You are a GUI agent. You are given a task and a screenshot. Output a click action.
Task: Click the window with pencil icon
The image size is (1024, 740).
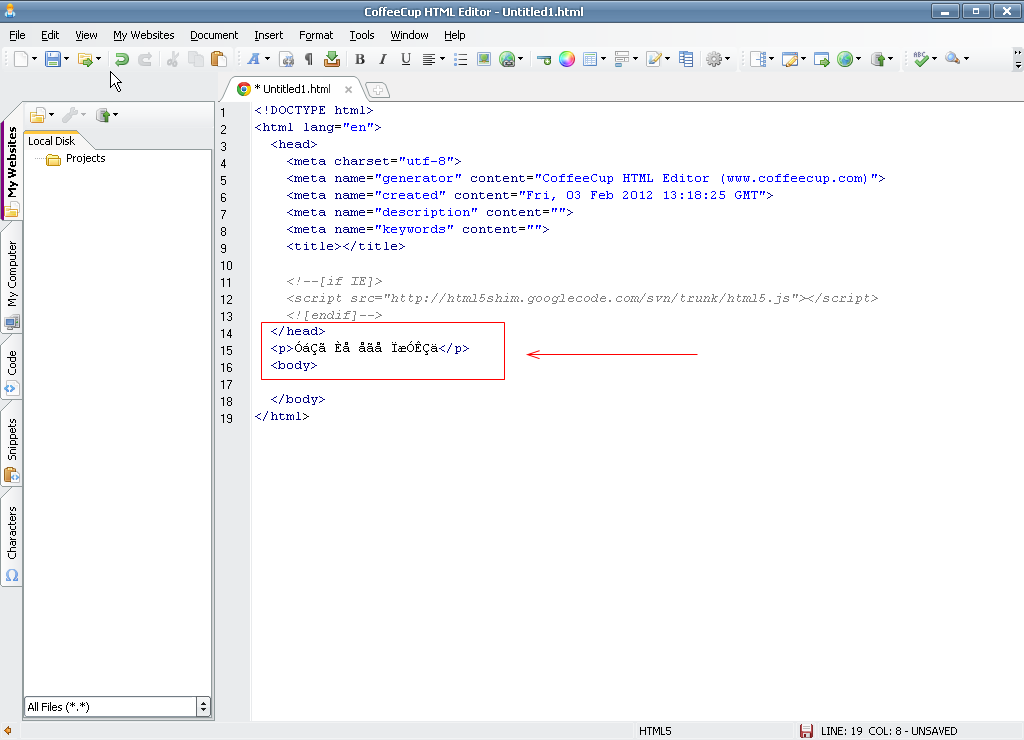coord(790,59)
